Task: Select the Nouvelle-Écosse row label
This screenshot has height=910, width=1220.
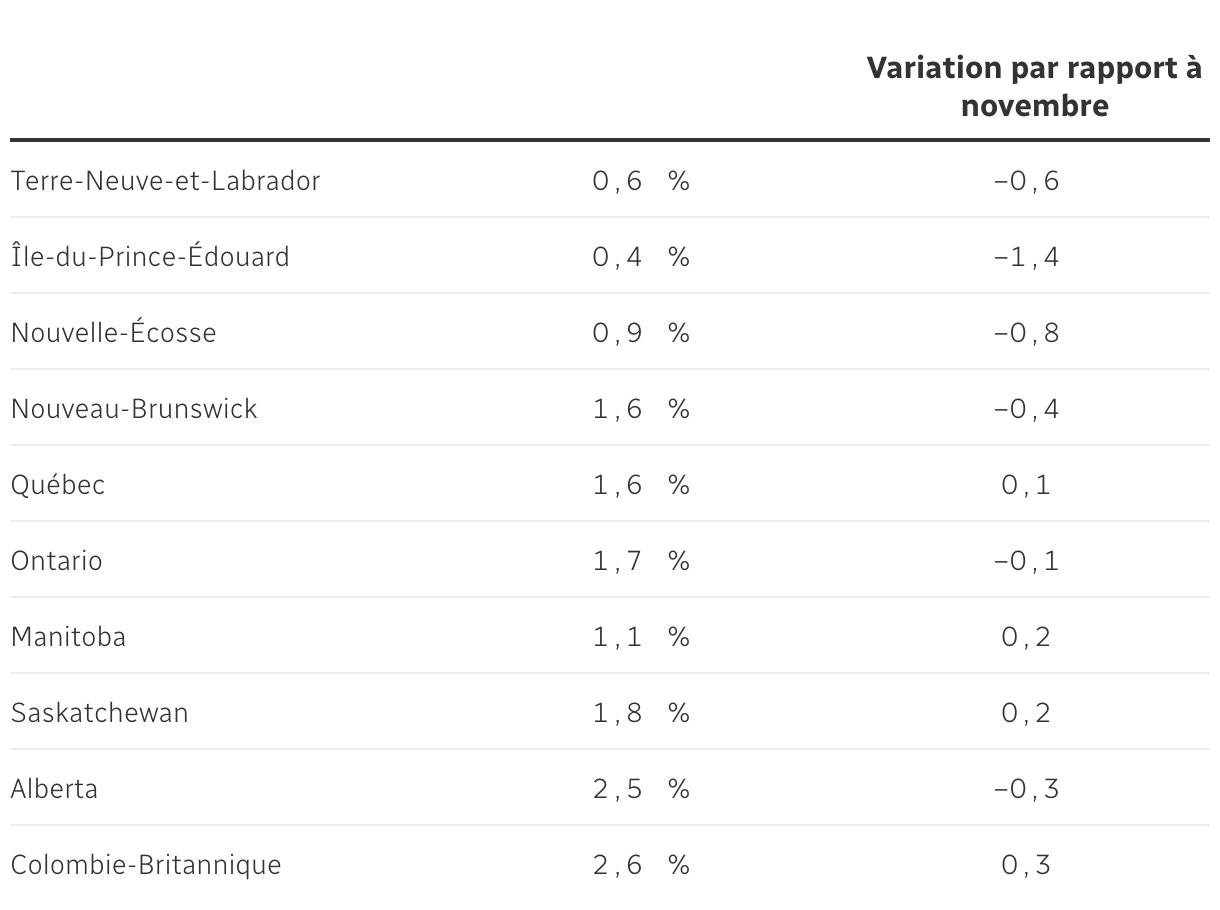Action: tap(113, 333)
